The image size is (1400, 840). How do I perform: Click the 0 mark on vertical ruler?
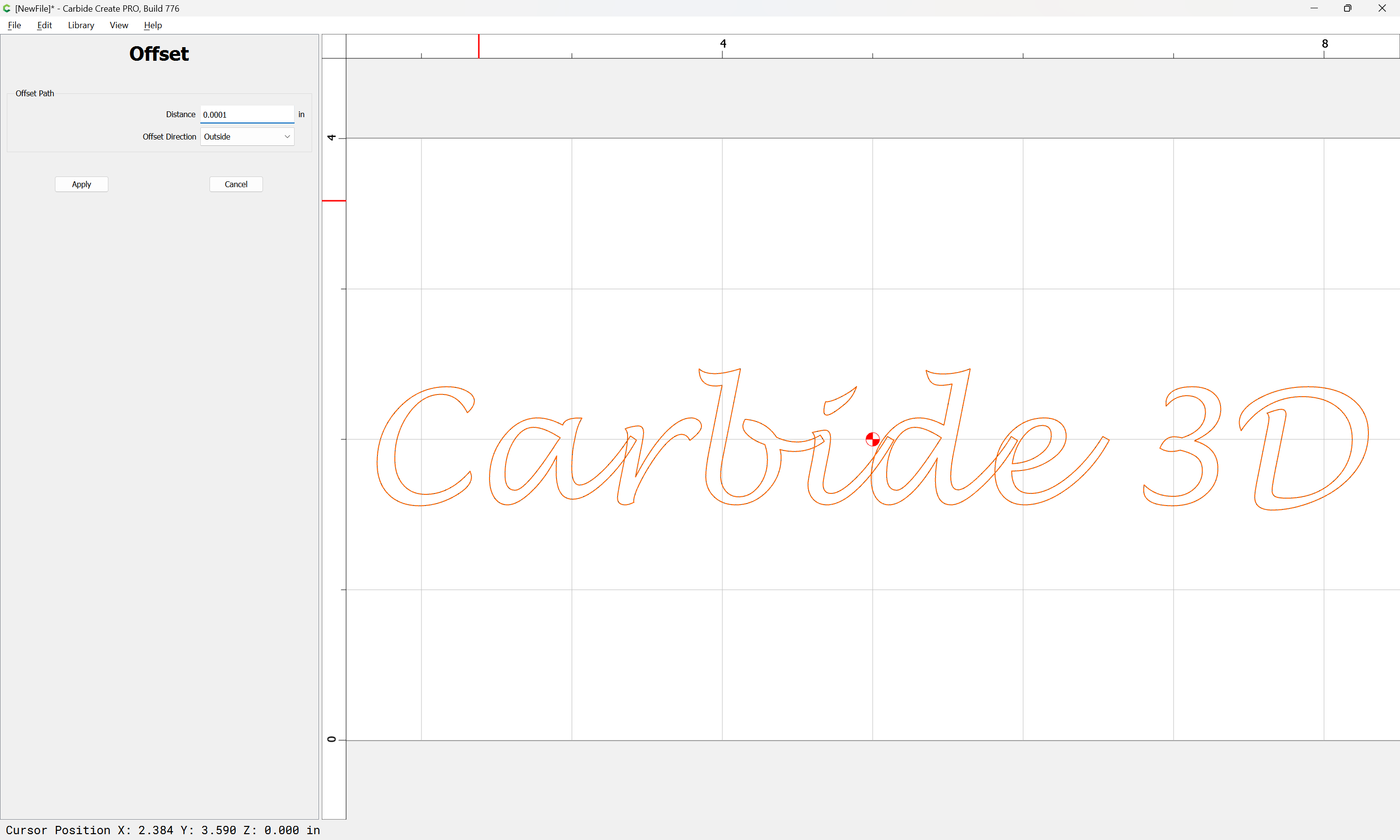click(x=332, y=739)
